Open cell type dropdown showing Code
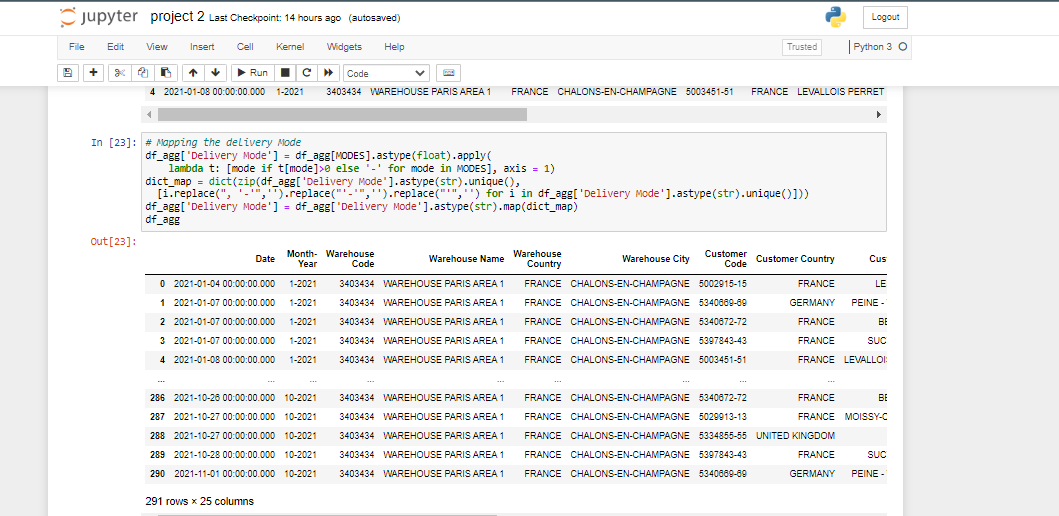This screenshot has width=1059, height=516. click(x=386, y=73)
